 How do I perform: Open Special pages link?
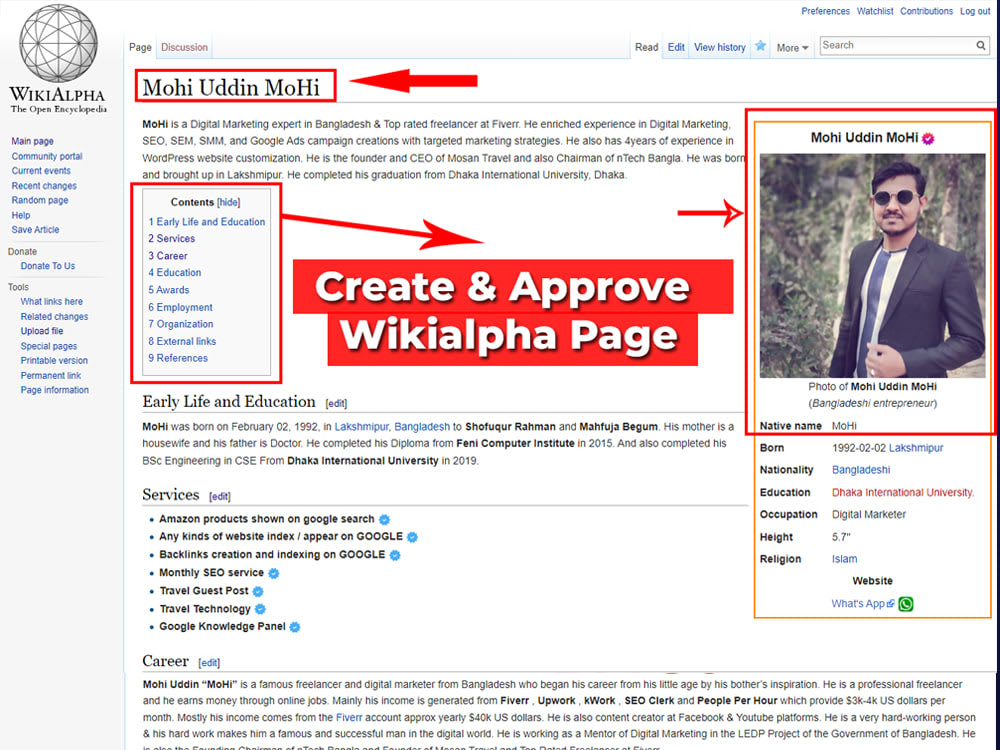click(48, 346)
